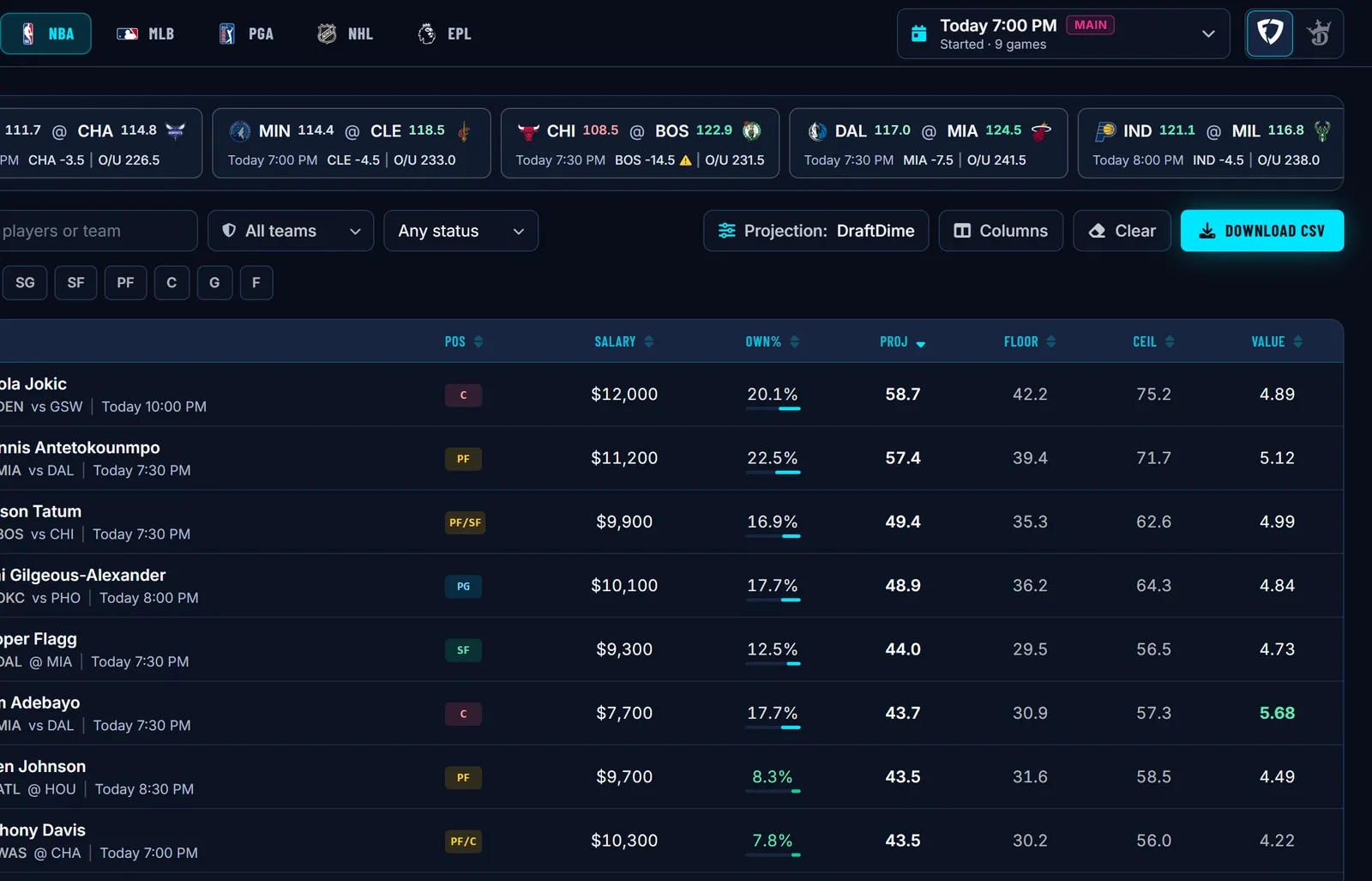Switch to the PGA sport tab
The image size is (1372, 881).
pyautogui.click(x=246, y=34)
